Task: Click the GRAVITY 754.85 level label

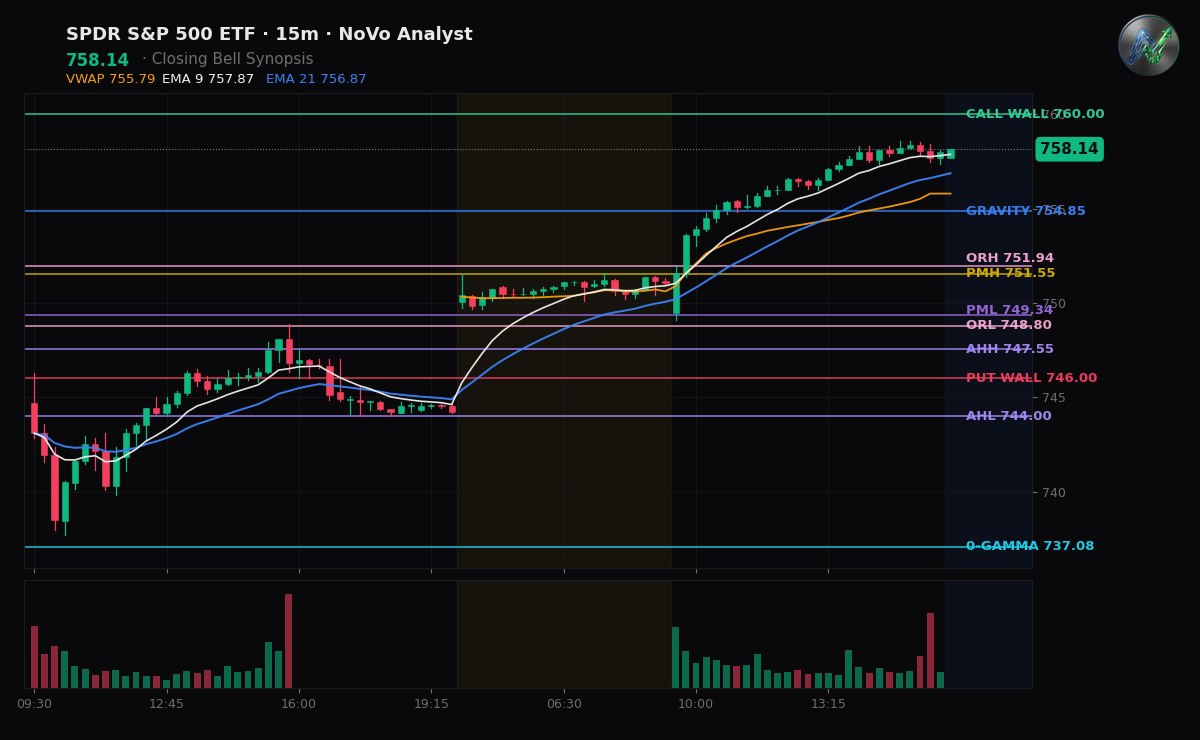Action: [1025, 211]
